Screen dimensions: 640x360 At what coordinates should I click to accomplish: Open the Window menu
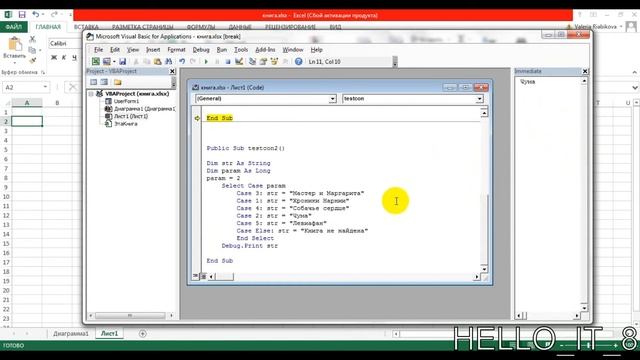pyautogui.click(x=293, y=50)
